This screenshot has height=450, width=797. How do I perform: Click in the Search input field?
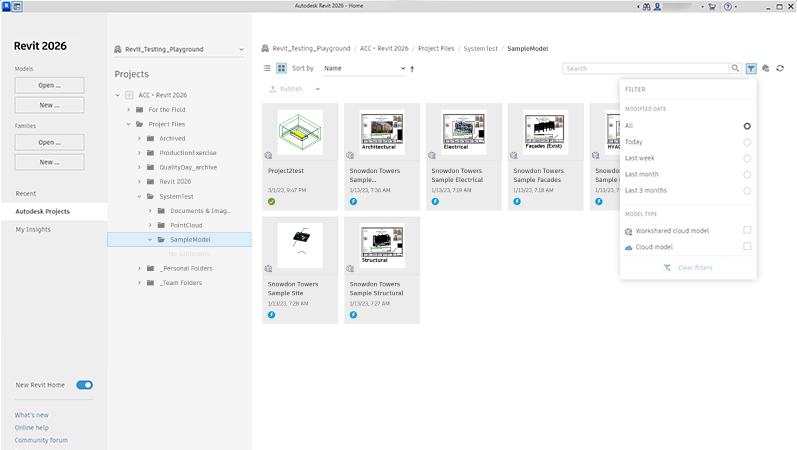[x=646, y=68]
